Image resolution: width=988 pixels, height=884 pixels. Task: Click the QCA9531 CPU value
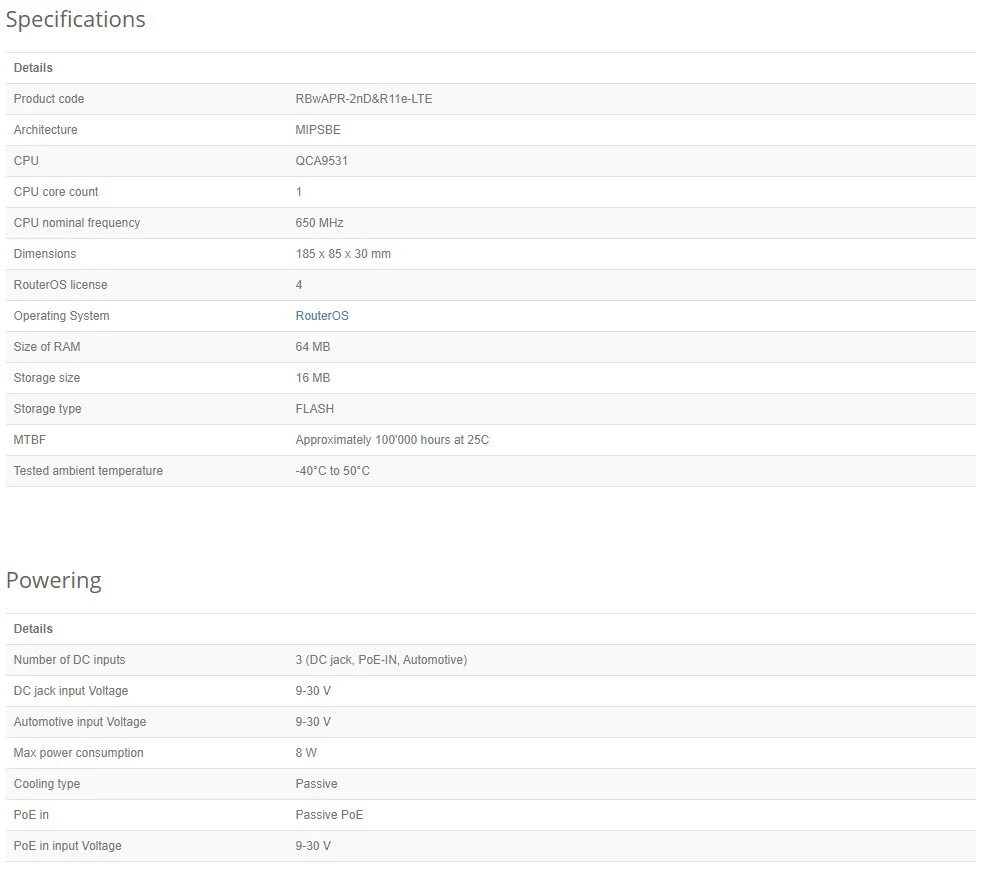(x=322, y=161)
